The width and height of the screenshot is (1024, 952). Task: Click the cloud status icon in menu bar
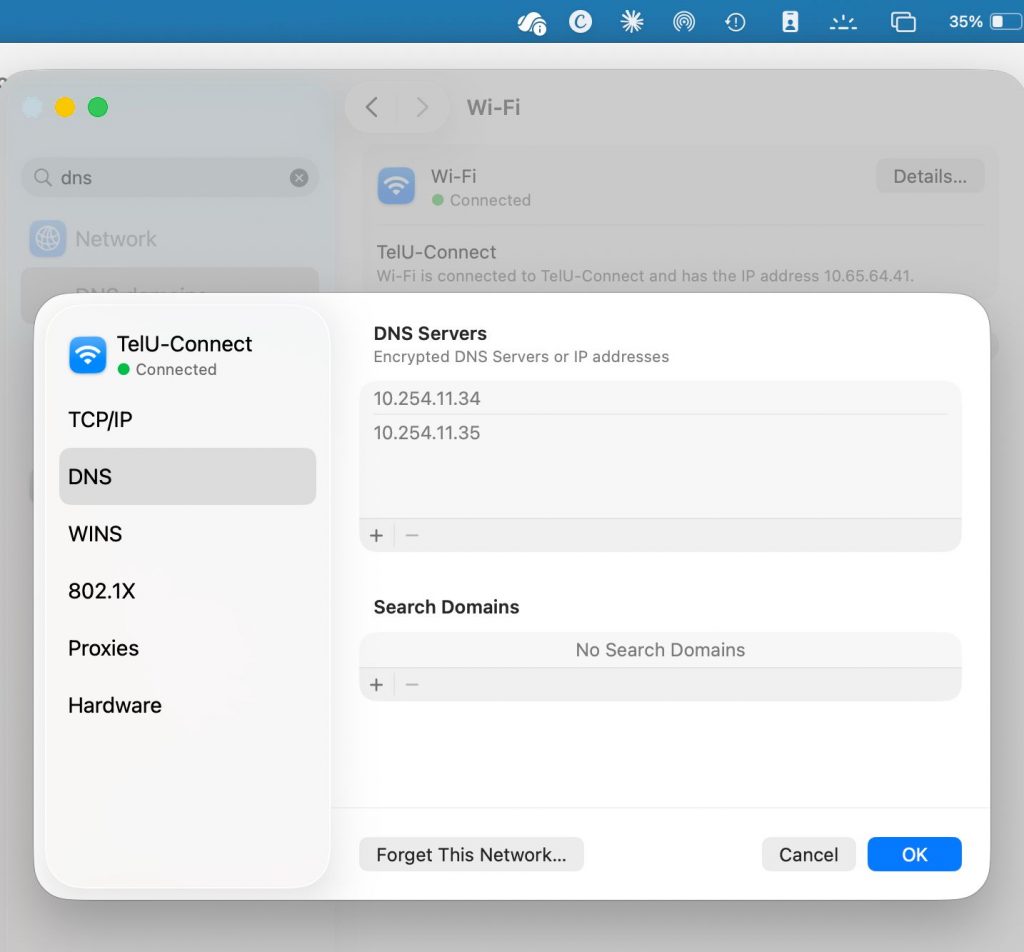[x=532, y=23]
